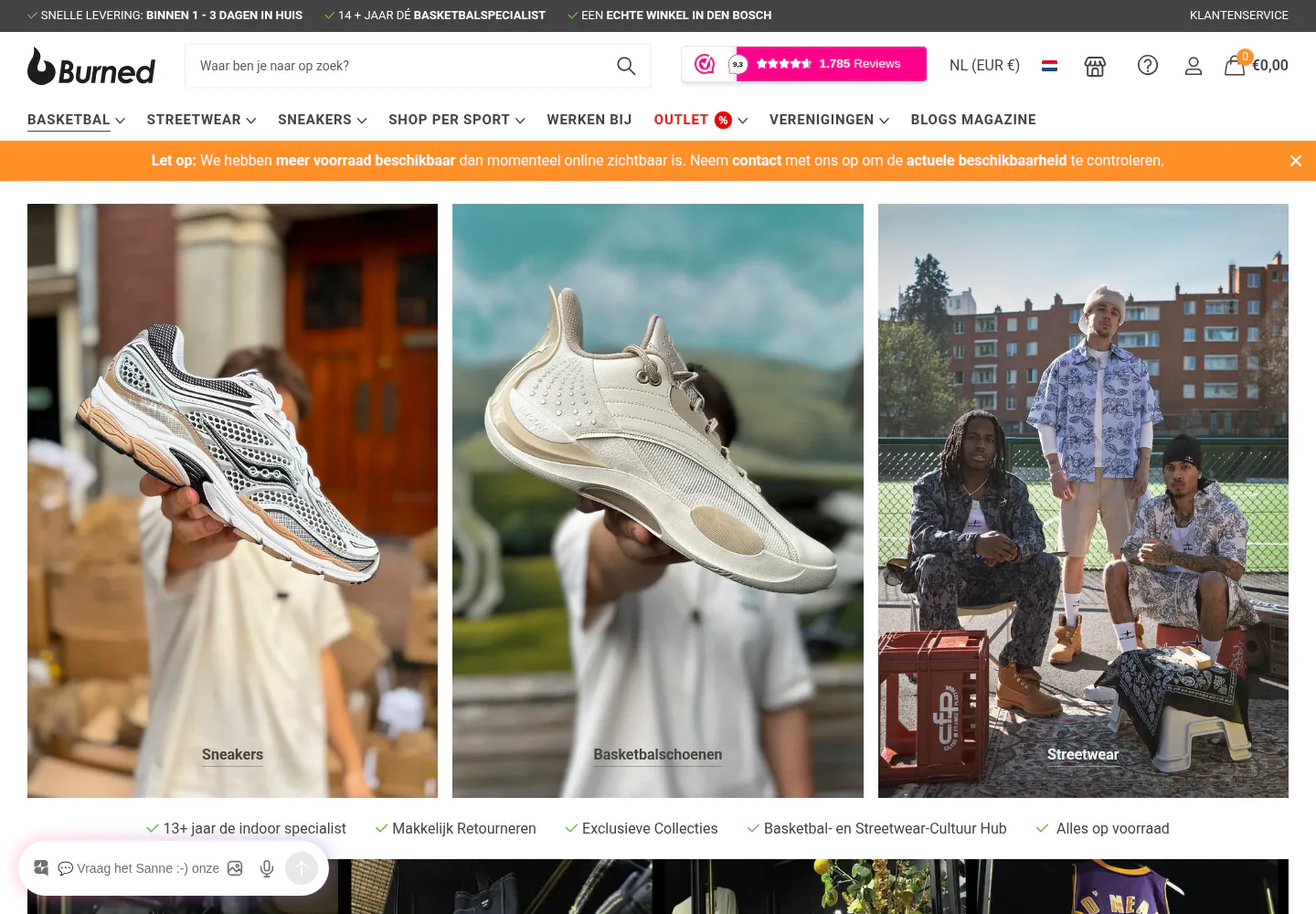
Task: Expand the Basketbal menu chevron
Action: (120, 121)
